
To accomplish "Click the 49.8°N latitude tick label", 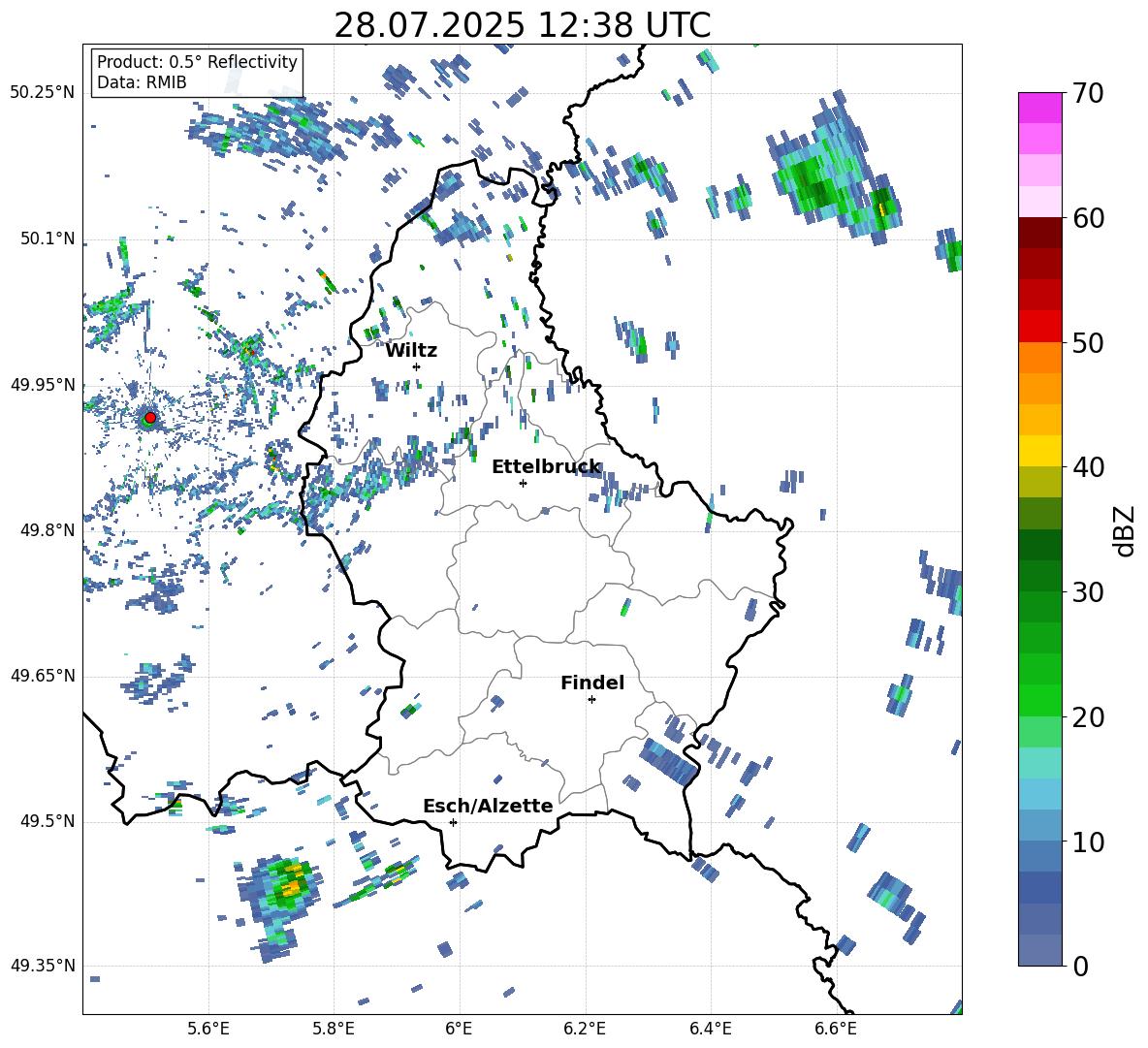I will click(48, 530).
